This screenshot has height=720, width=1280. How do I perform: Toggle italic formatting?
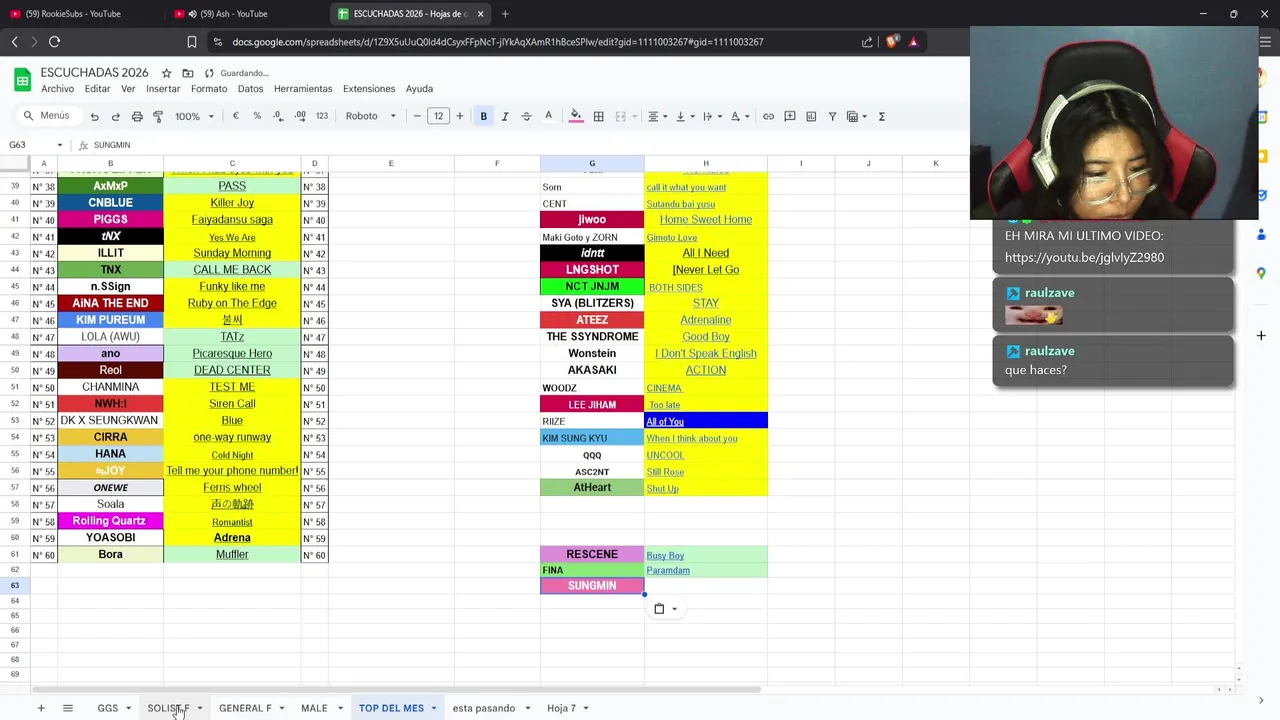(x=505, y=116)
